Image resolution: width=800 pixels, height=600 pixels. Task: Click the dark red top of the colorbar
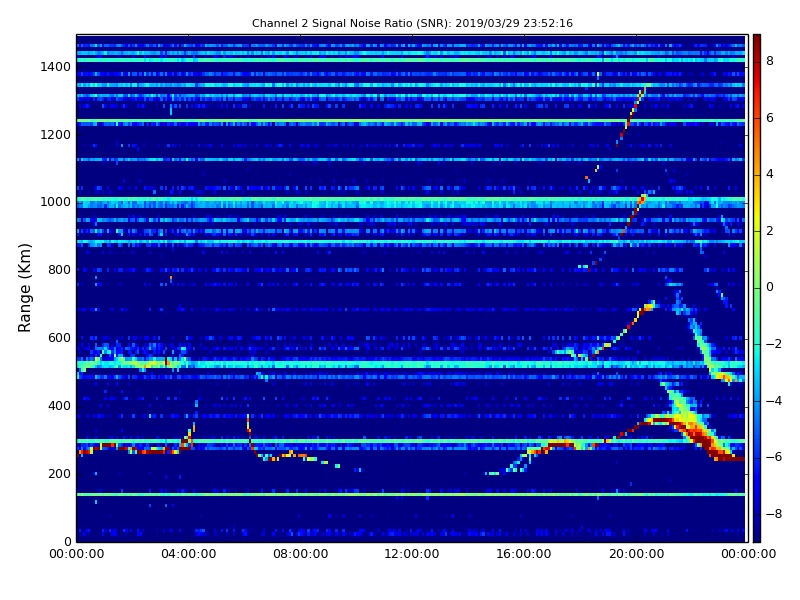[757, 41]
